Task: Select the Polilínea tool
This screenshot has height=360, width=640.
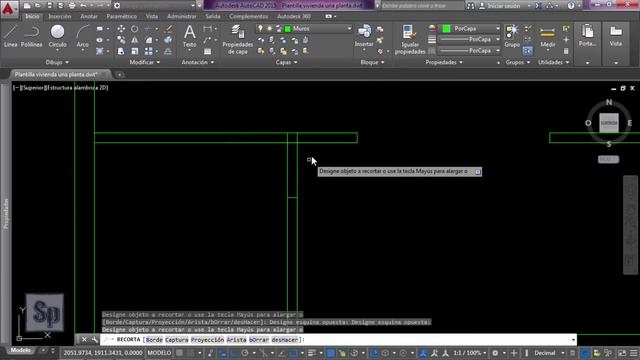Action: (x=31, y=36)
